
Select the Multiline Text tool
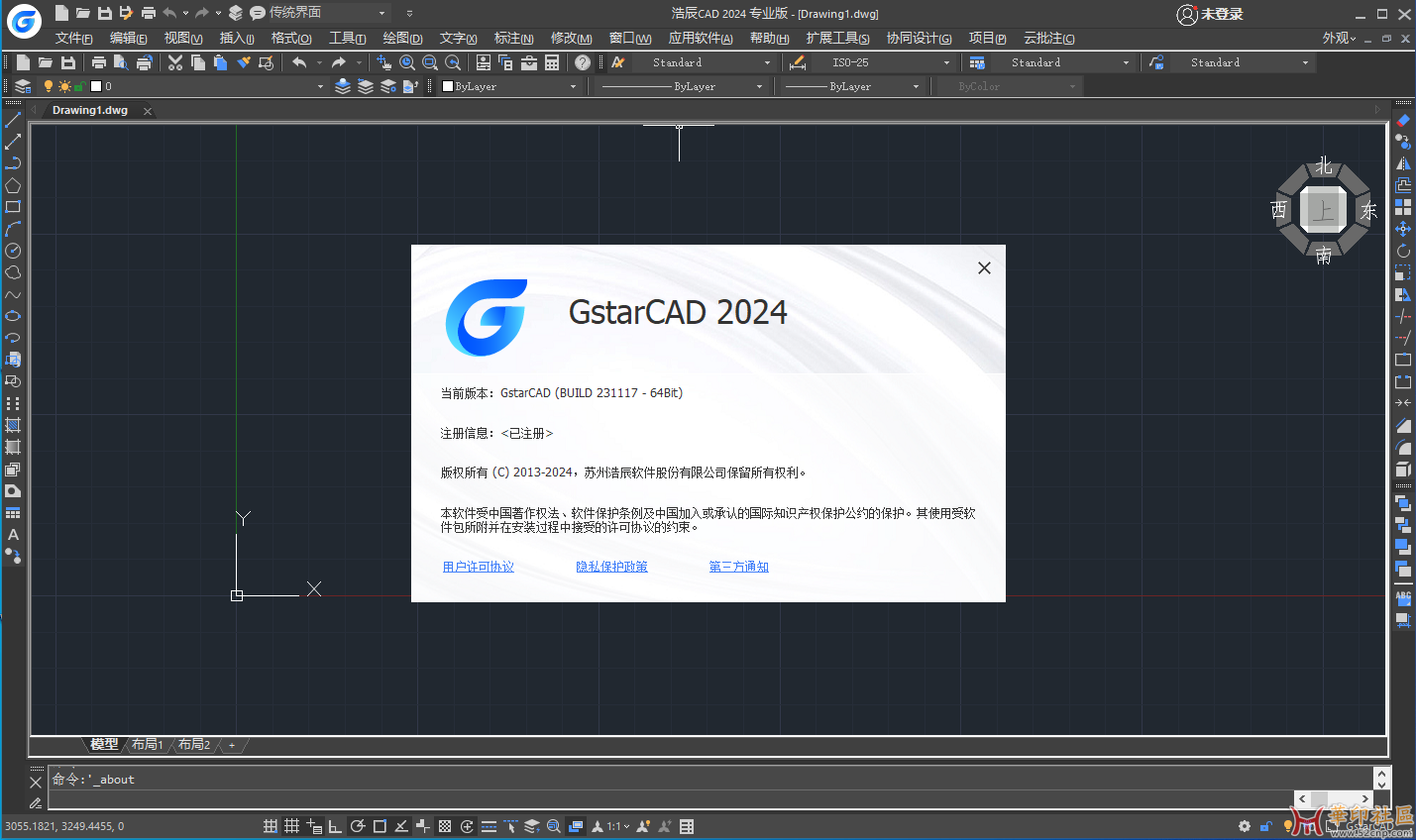coord(13,534)
